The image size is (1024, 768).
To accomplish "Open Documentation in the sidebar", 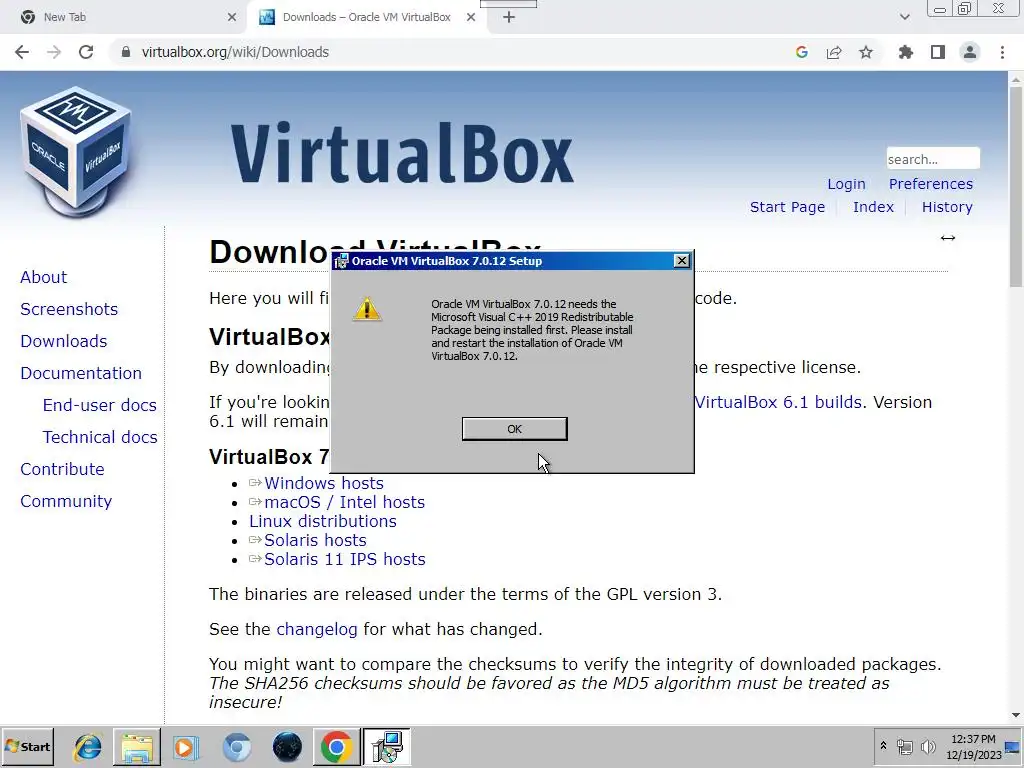I will (x=81, y=373).
